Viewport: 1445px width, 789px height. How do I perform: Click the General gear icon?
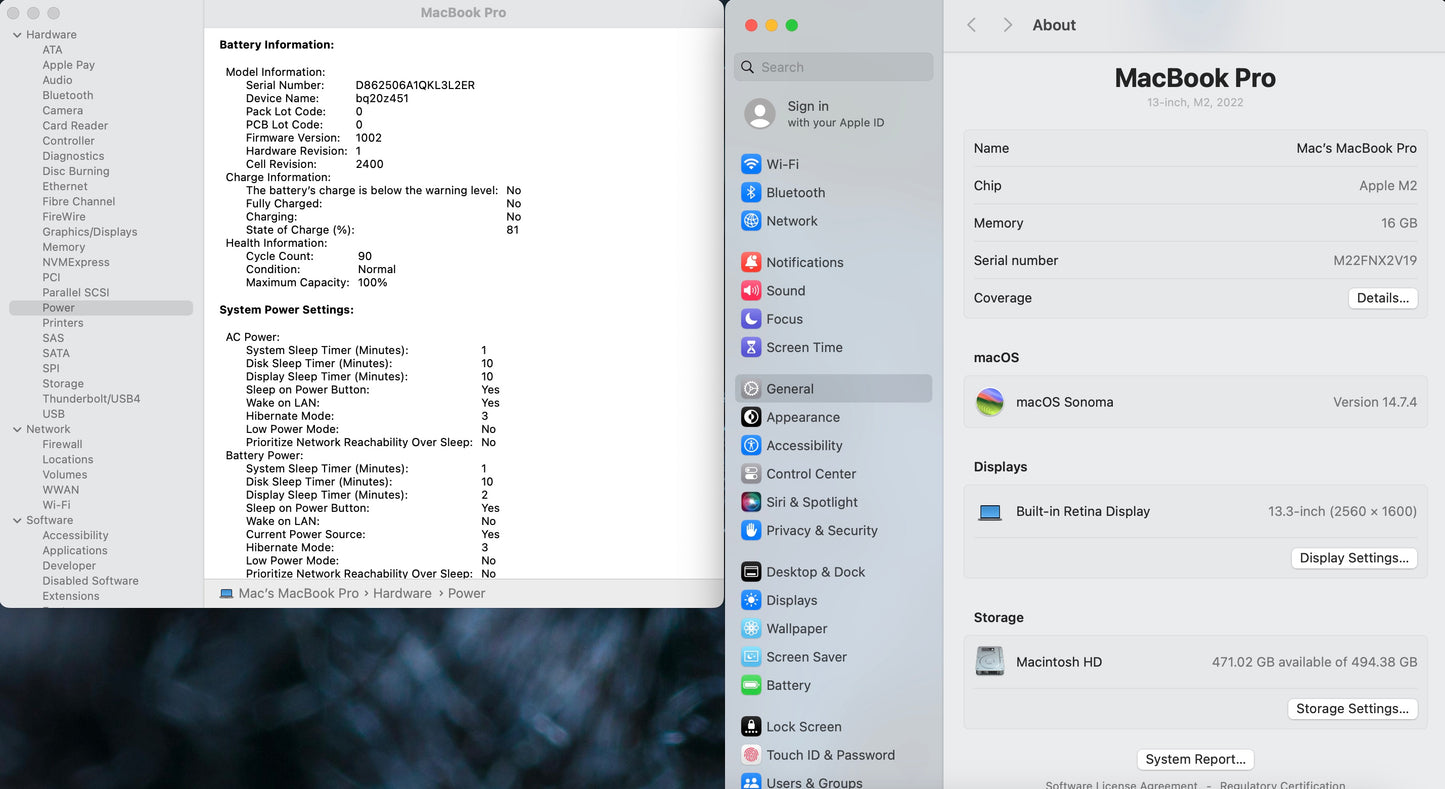(x=751, y=389)
